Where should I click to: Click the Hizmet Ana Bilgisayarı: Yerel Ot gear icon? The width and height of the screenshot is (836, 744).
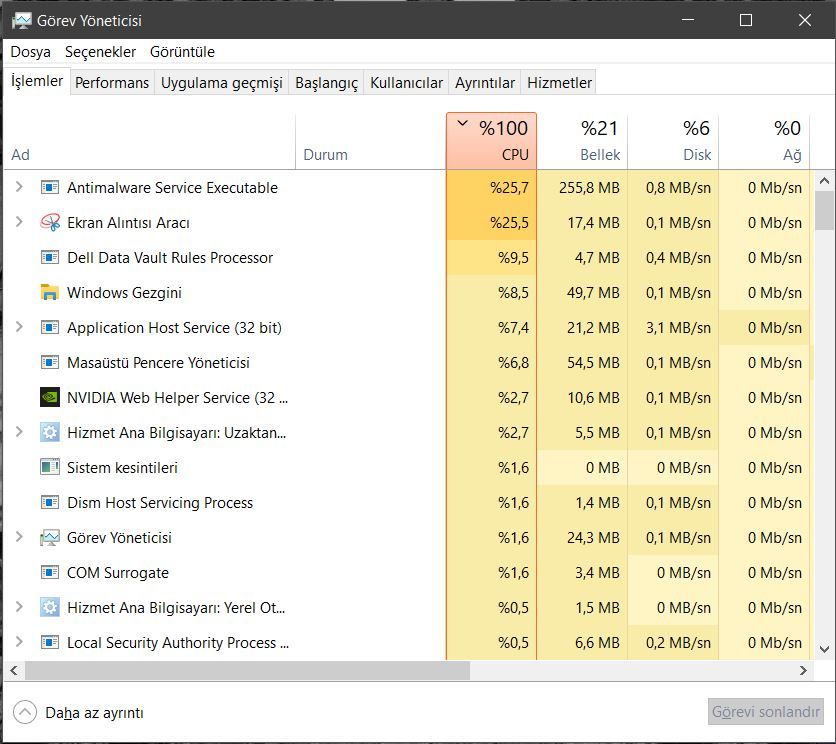click(50, 607)
